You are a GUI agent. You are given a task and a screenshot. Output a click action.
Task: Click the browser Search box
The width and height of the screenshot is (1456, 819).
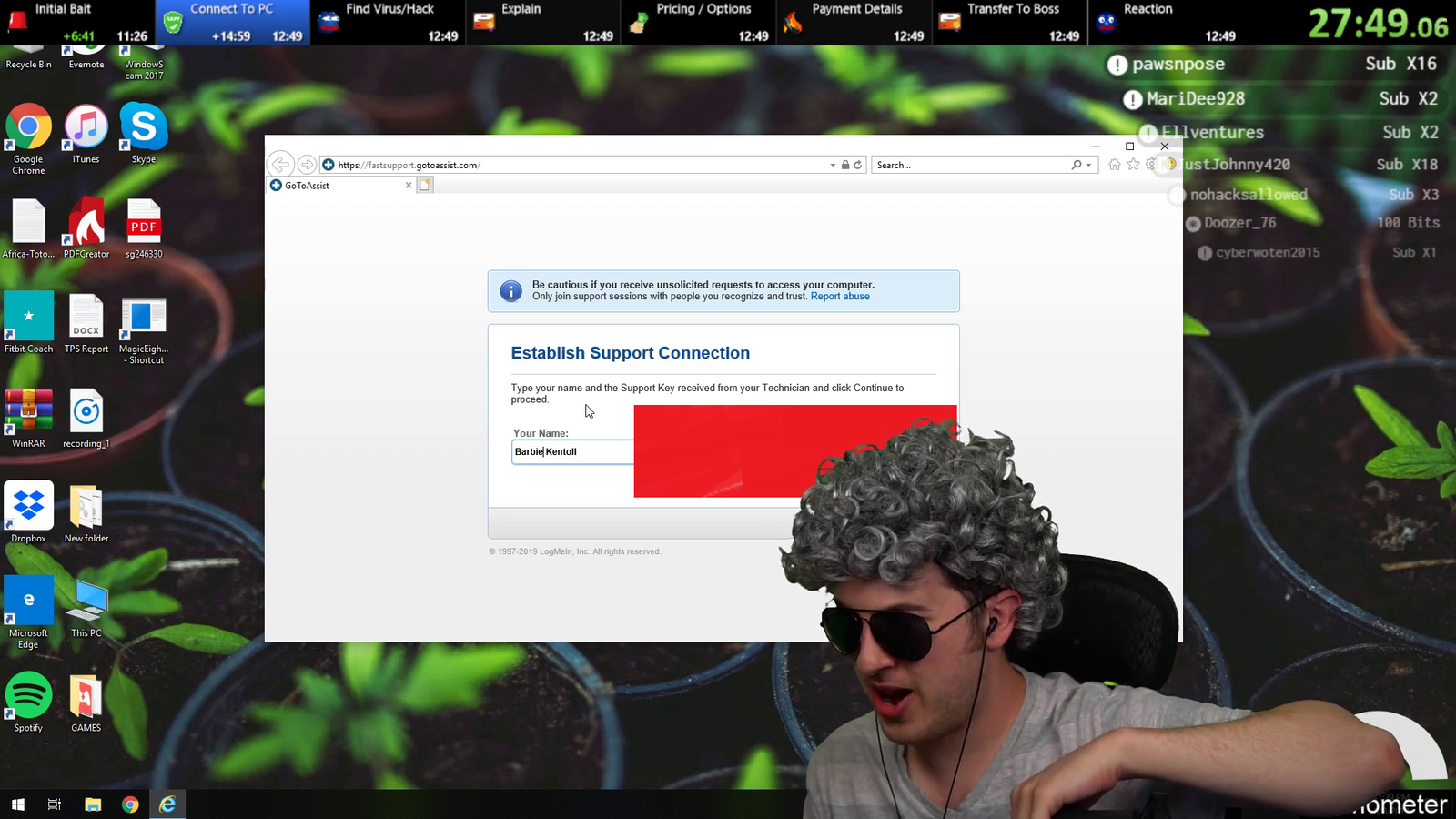coord(972,165)
